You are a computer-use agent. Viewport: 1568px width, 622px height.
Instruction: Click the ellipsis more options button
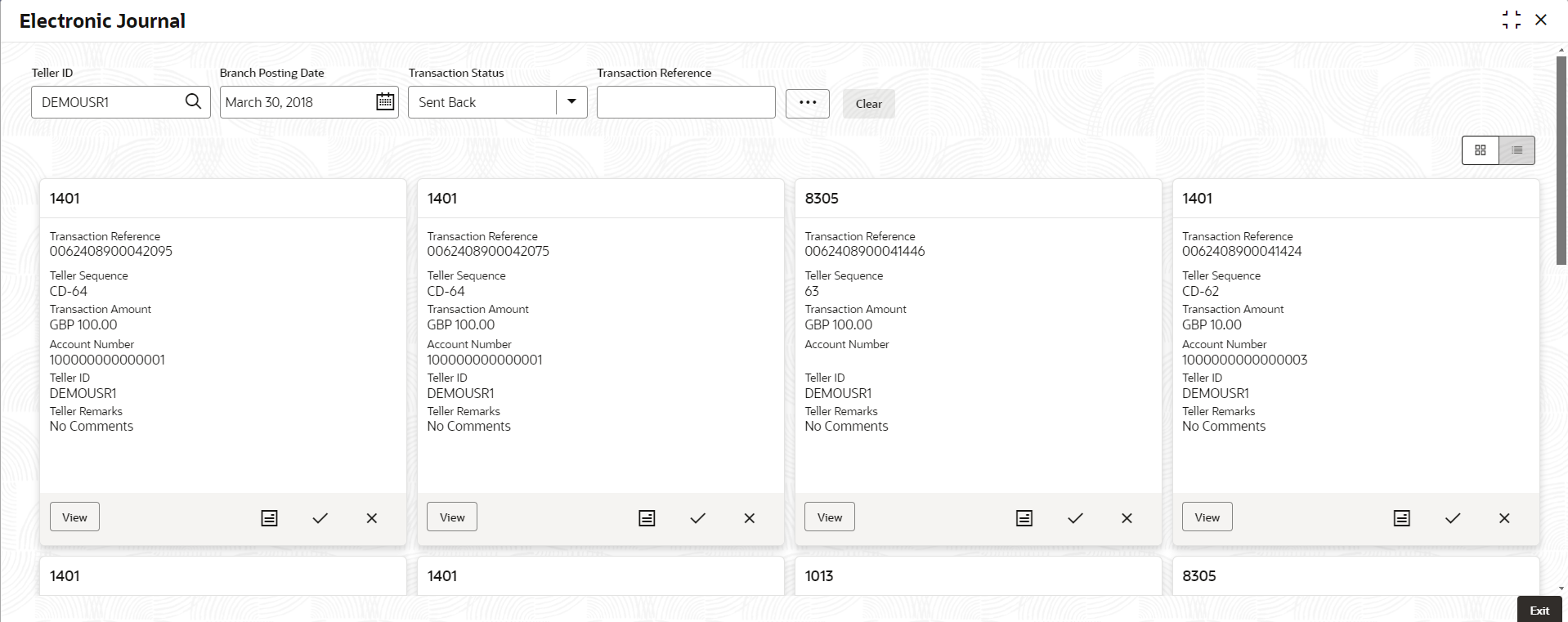click(807, 103)
